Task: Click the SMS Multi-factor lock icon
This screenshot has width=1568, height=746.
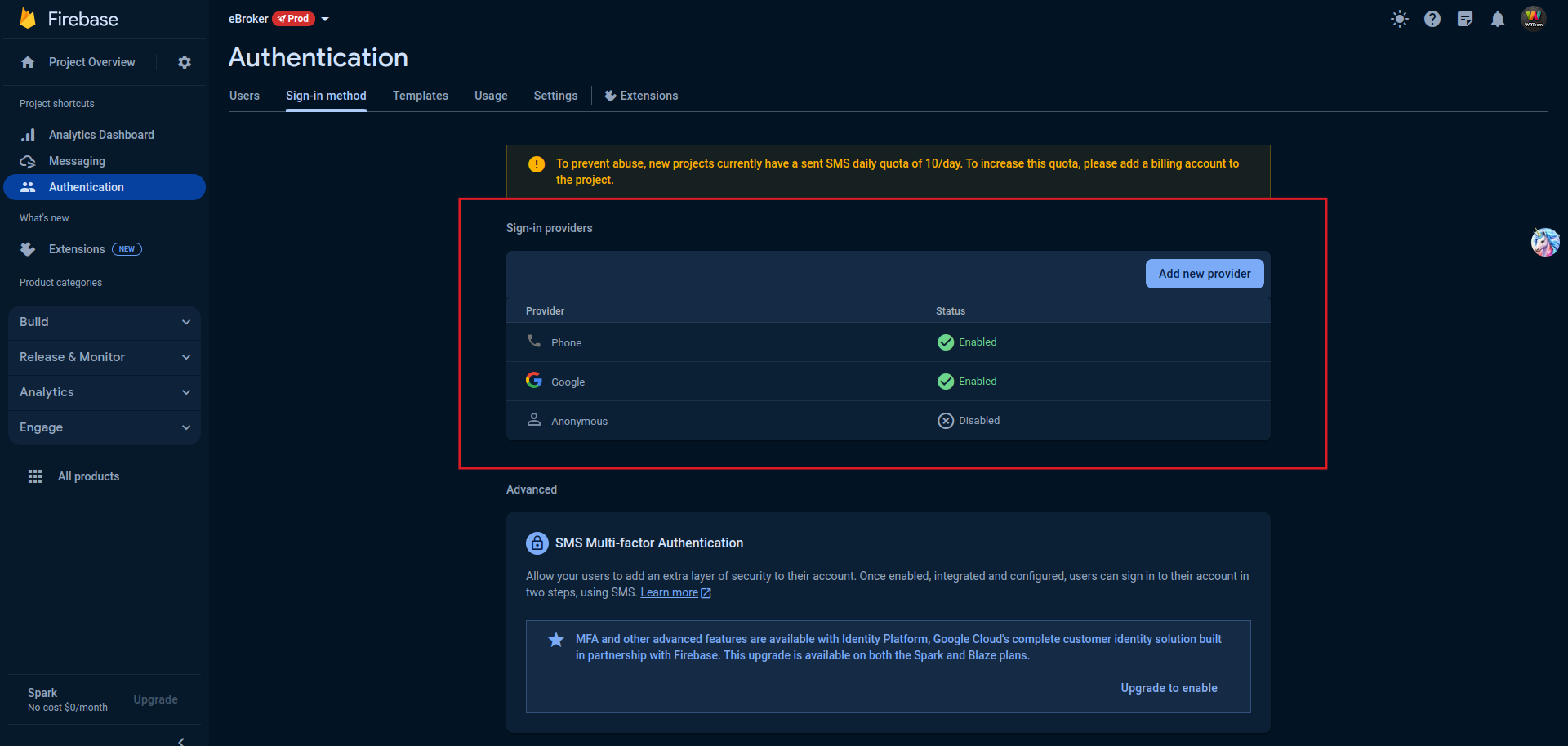Action: point(537,543)
